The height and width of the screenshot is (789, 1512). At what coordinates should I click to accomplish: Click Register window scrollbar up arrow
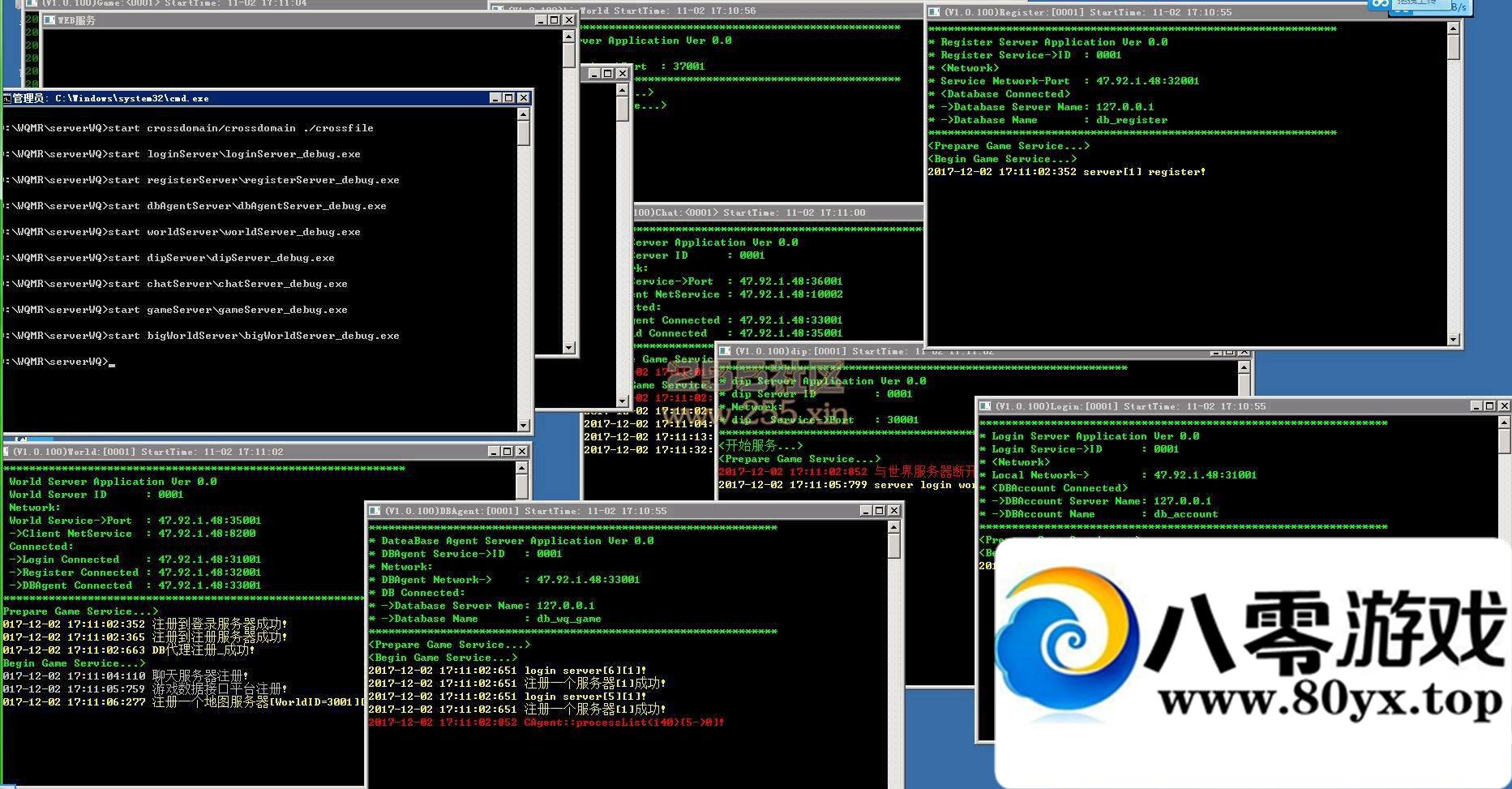[1453, 28]
